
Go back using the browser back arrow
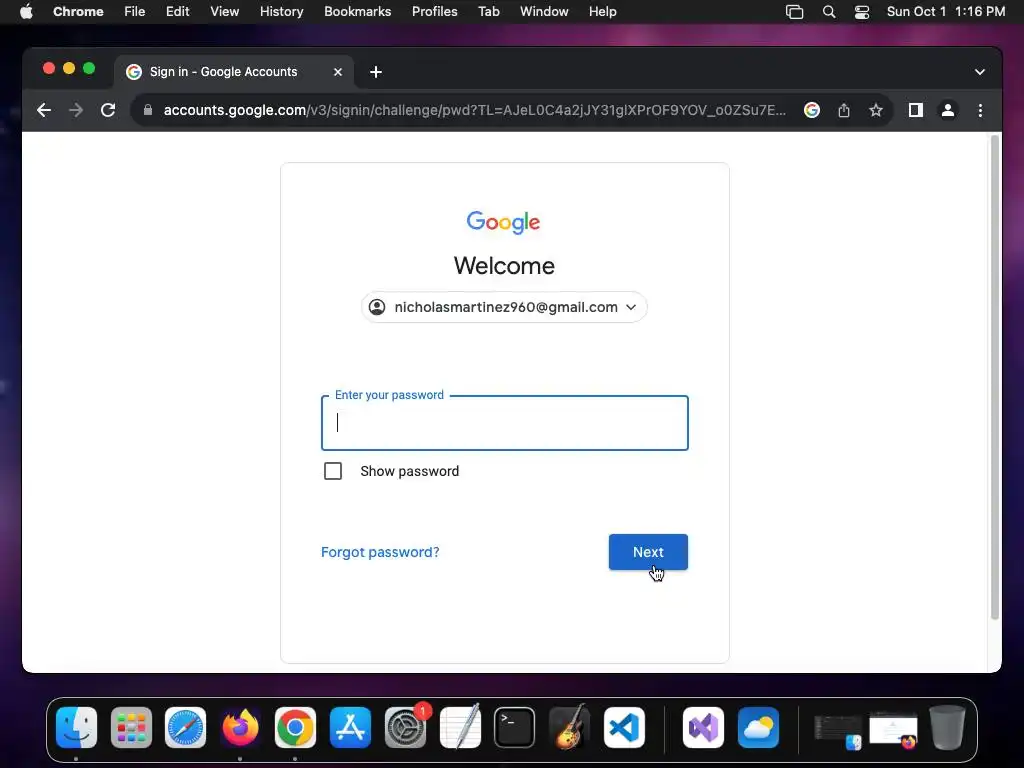click(44, 110)
